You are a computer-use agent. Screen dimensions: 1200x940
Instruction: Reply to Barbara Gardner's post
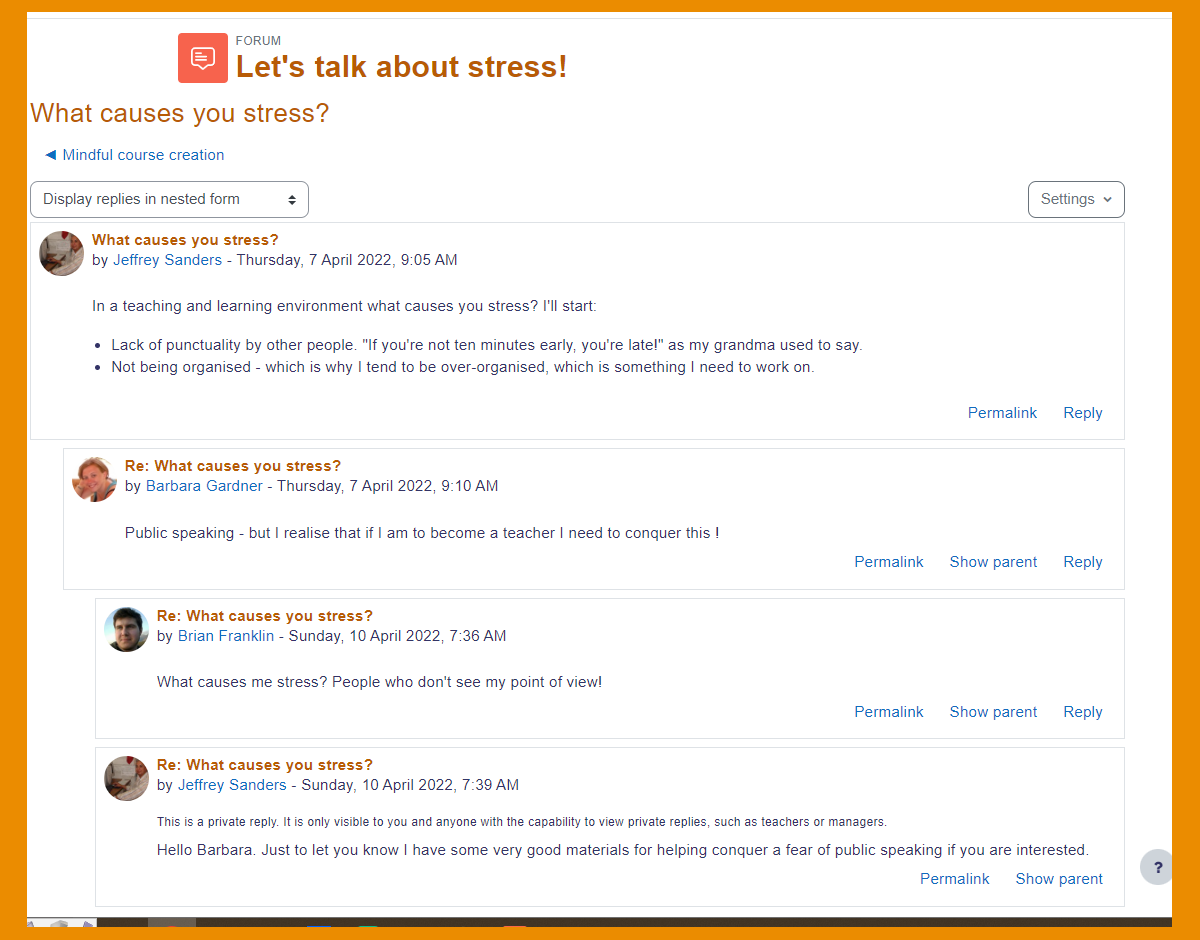(x=1082, y=562)
